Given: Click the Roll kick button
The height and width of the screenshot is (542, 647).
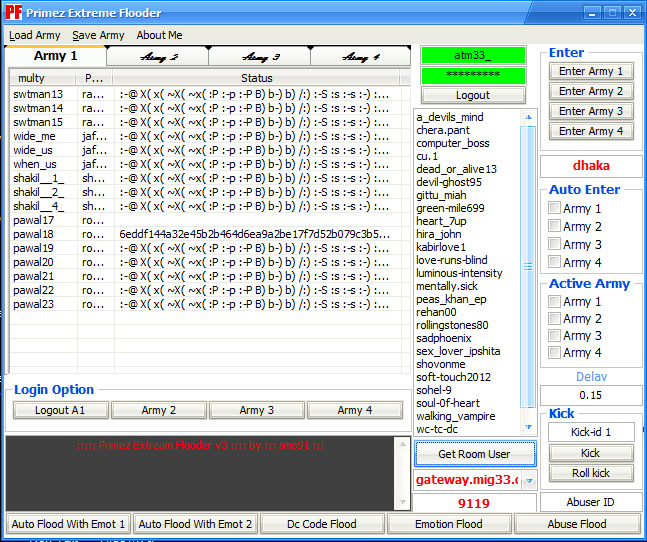Looking at the screenshot, I should click(591, 473).
